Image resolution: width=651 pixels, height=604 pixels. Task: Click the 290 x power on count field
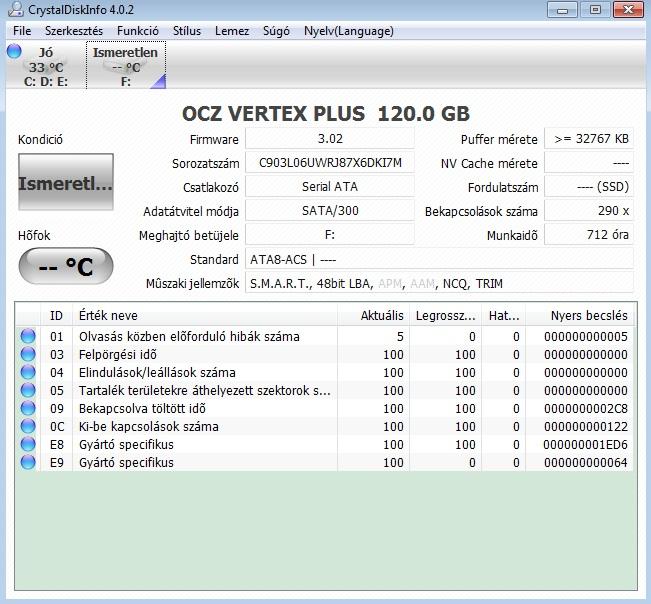(x=589, y=211)
